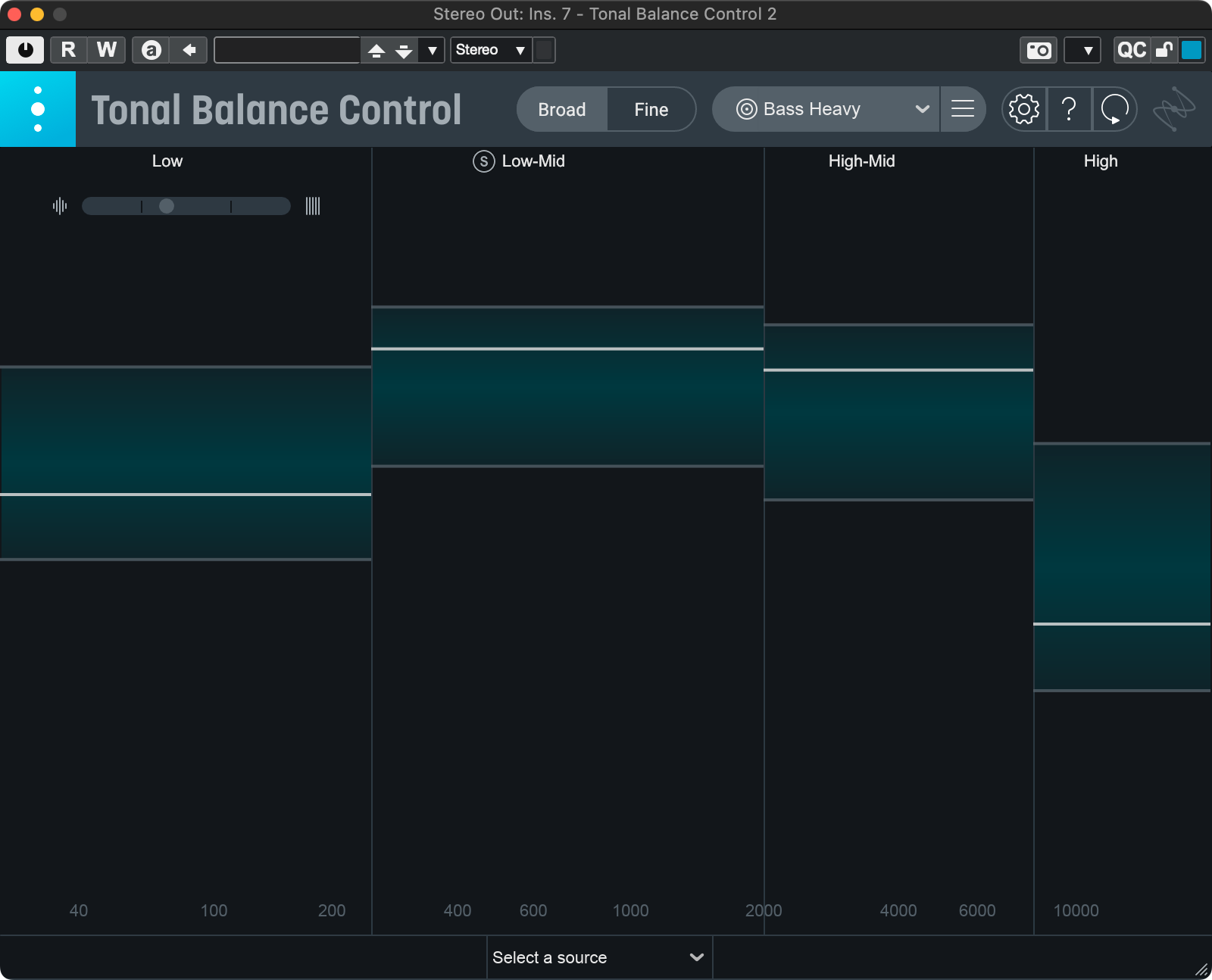Toggle the plugin bypass power button
Image resolution: width=1212 pixels, height=980 pixels.
pyautogui.click(x=25, y=50)
